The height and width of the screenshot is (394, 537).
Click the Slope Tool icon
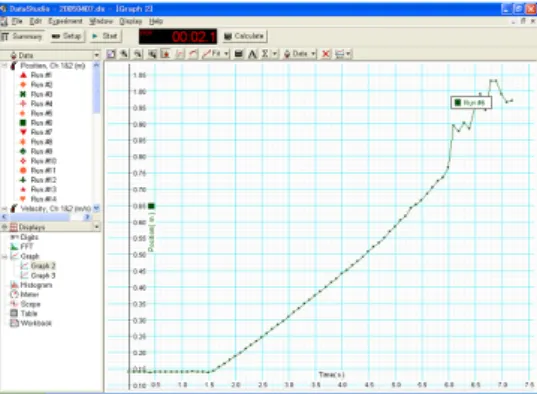point(179,54)
